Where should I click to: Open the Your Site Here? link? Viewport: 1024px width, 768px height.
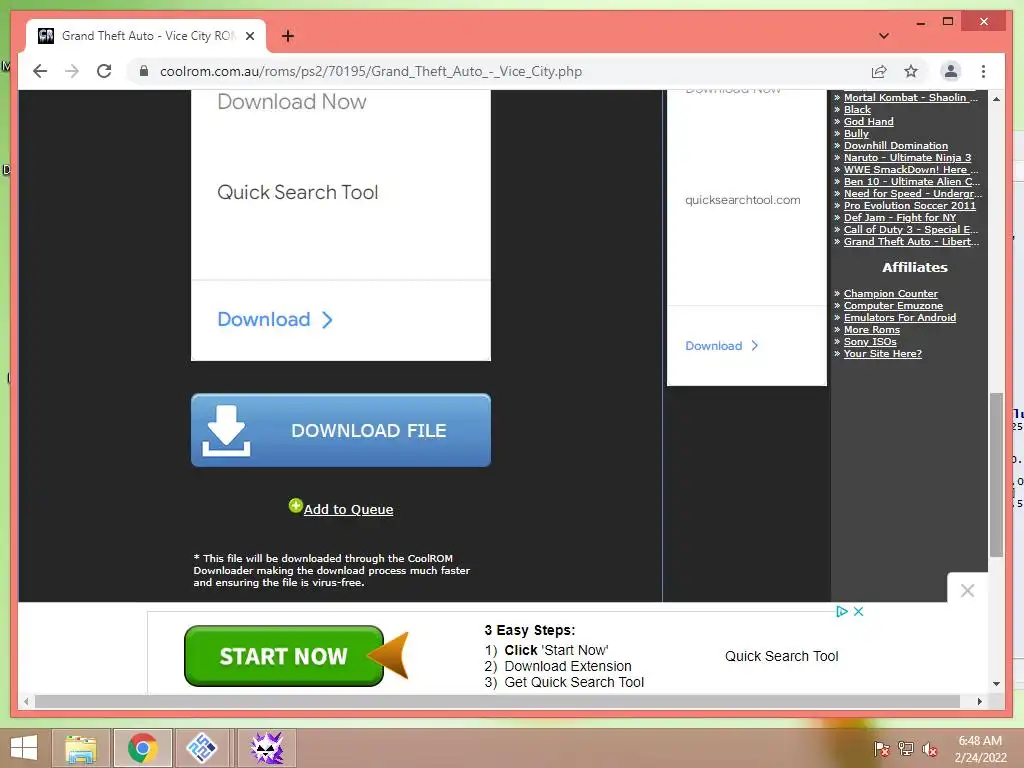tap(882, 353)
